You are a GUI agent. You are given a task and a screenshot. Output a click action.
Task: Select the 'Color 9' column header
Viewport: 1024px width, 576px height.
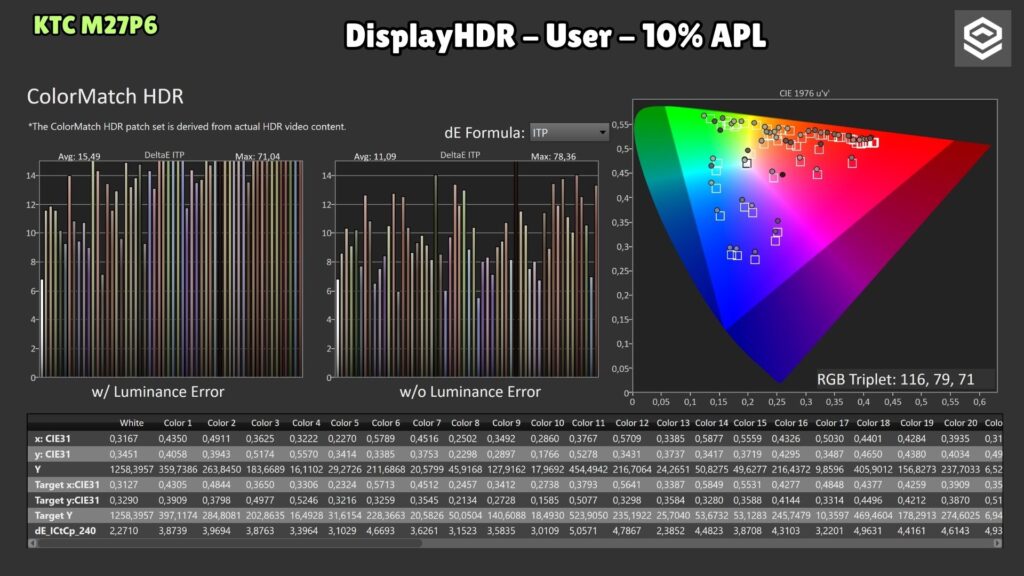click(506, 423)
